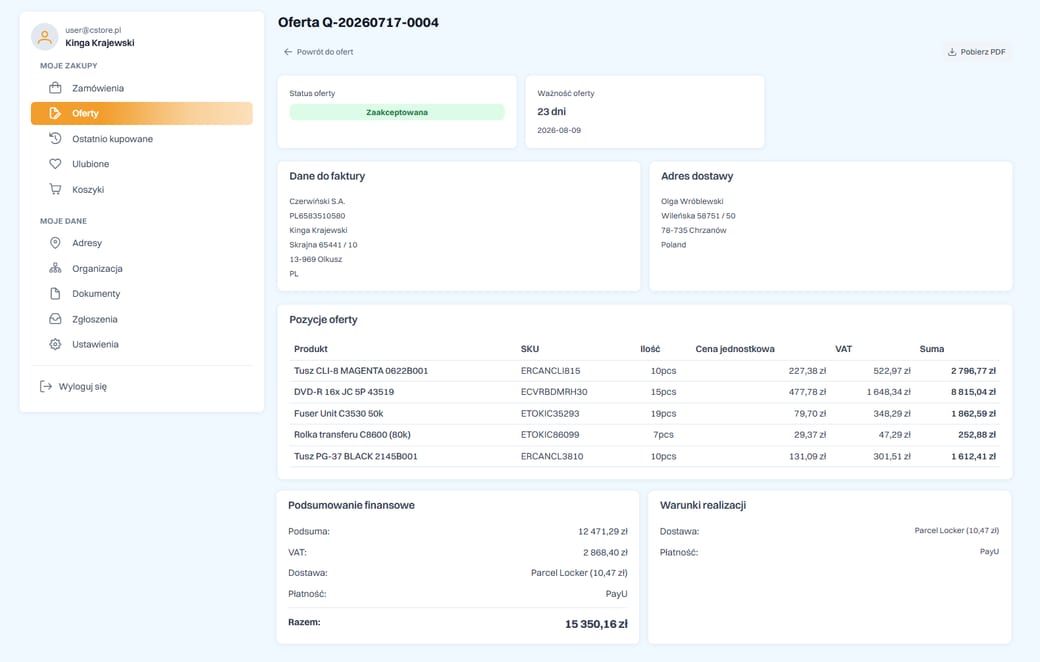Select the Fuser Unit C3530 50k product

[338, 413]
